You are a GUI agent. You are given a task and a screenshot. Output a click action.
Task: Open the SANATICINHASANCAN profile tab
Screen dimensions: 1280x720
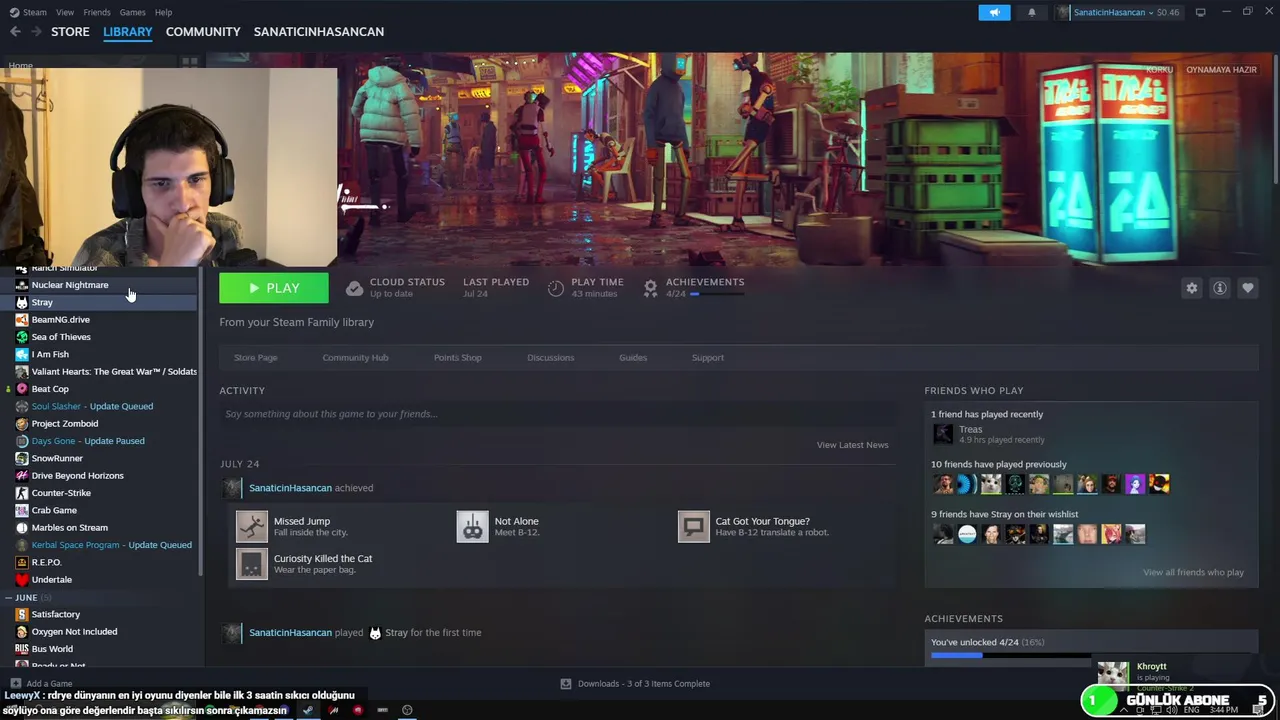[x=319, y=32]
